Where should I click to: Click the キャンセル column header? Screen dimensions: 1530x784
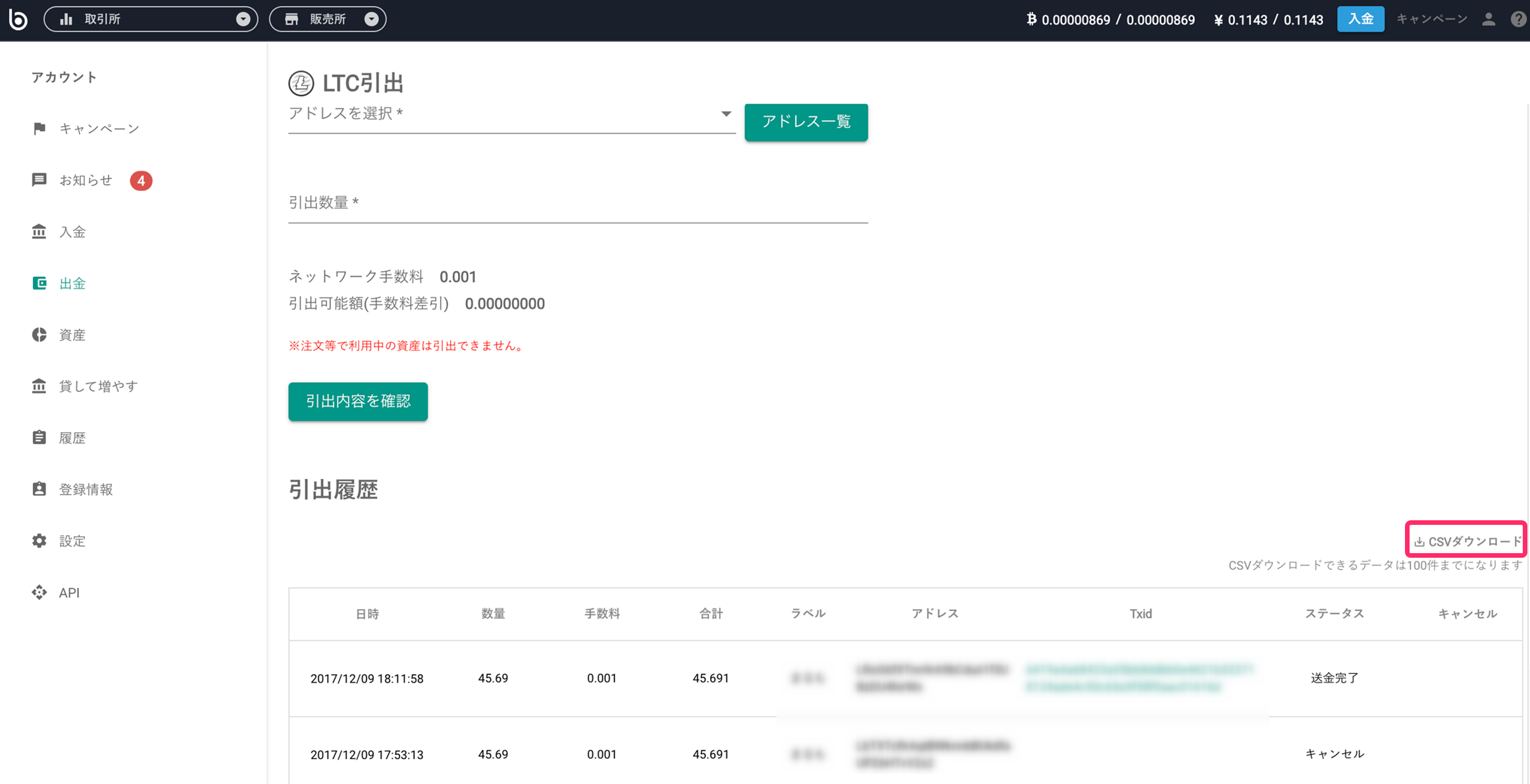1467,614
